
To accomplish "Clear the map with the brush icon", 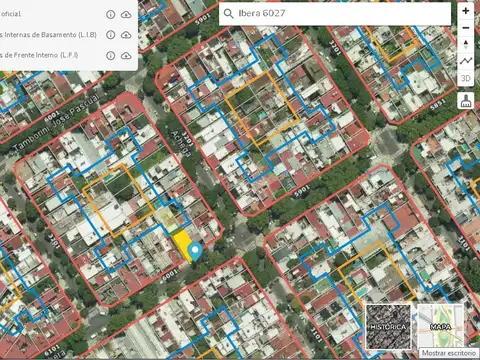I will (466, 100).
